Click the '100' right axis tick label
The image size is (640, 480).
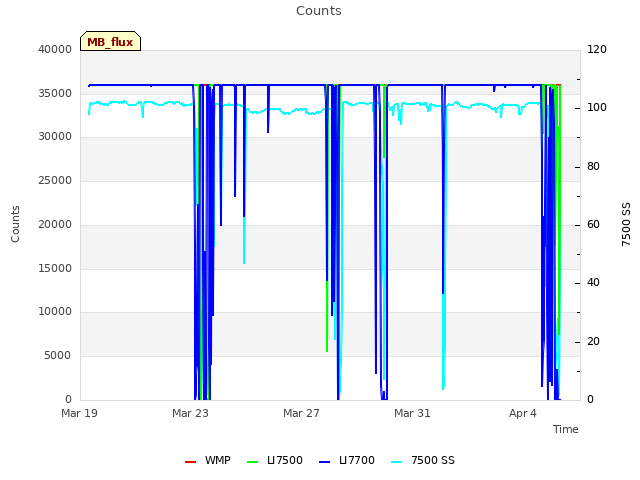597,107
